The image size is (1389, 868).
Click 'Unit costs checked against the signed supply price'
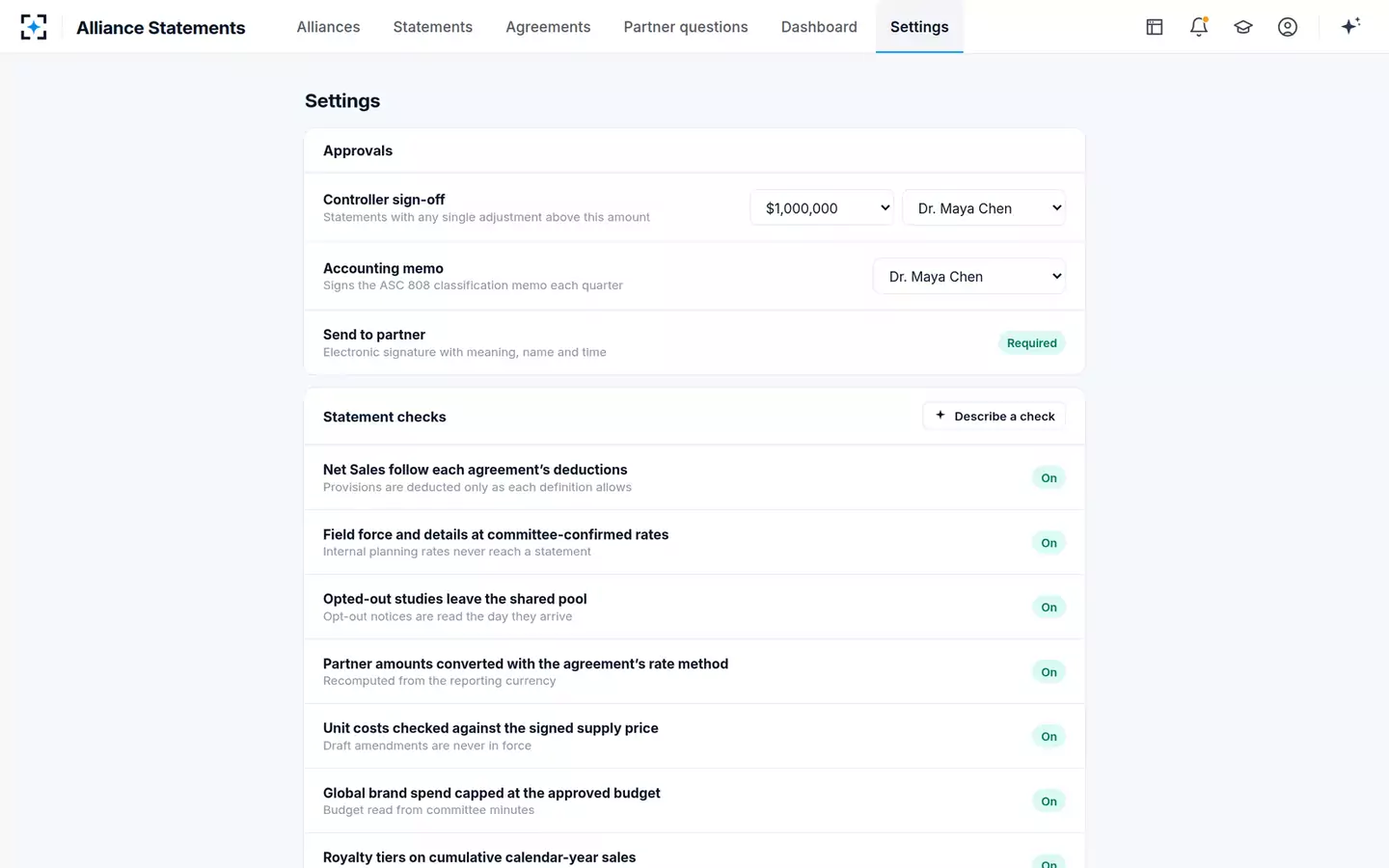pyautogui.click(x=490, y=728)
